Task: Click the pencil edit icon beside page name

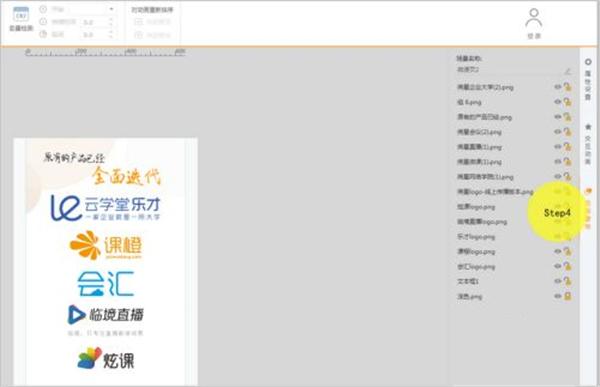Action: pos(568,70)
